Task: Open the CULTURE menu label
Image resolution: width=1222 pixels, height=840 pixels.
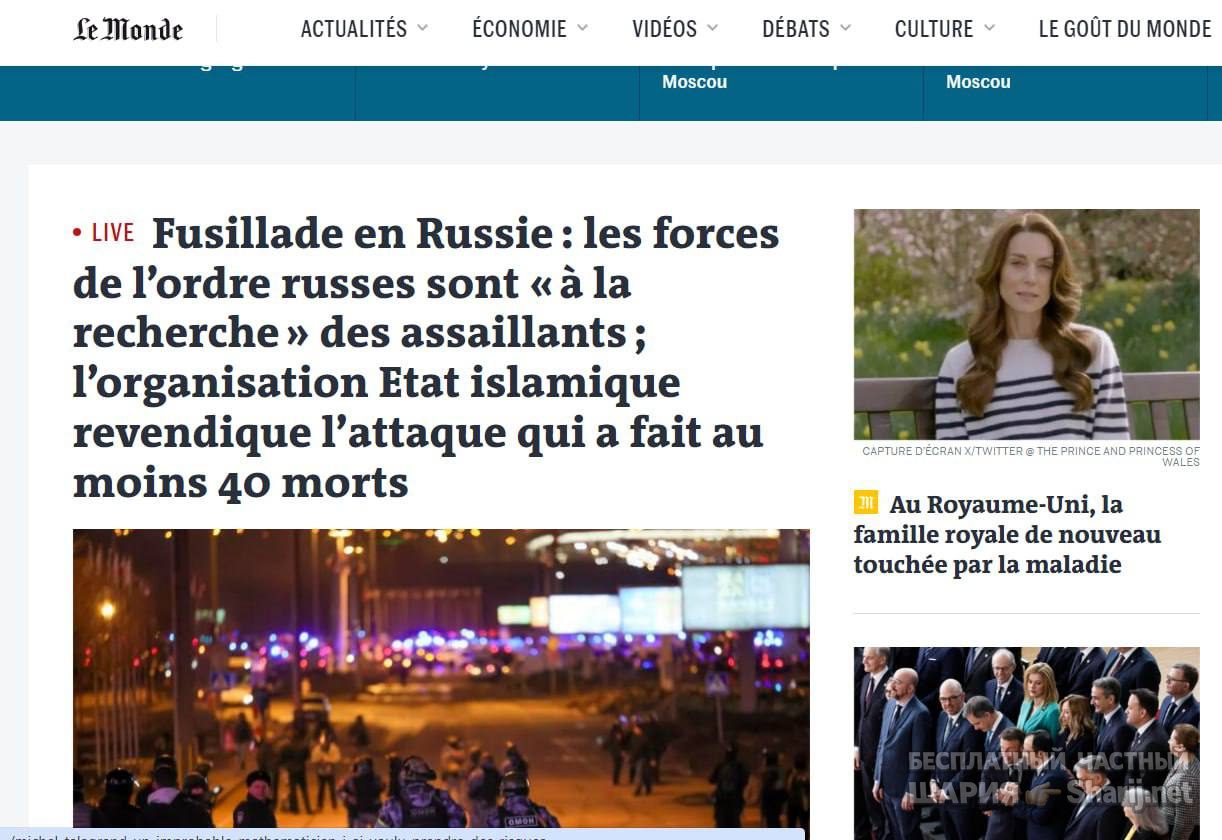Action: (x=934, y=29)
